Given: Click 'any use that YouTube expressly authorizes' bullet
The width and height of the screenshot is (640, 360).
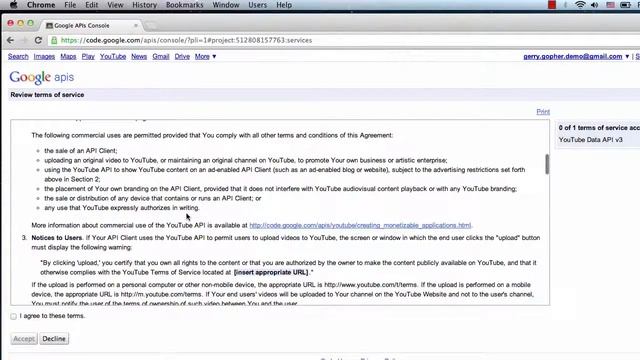Looking at the screenshot, I should pos(122,208).
